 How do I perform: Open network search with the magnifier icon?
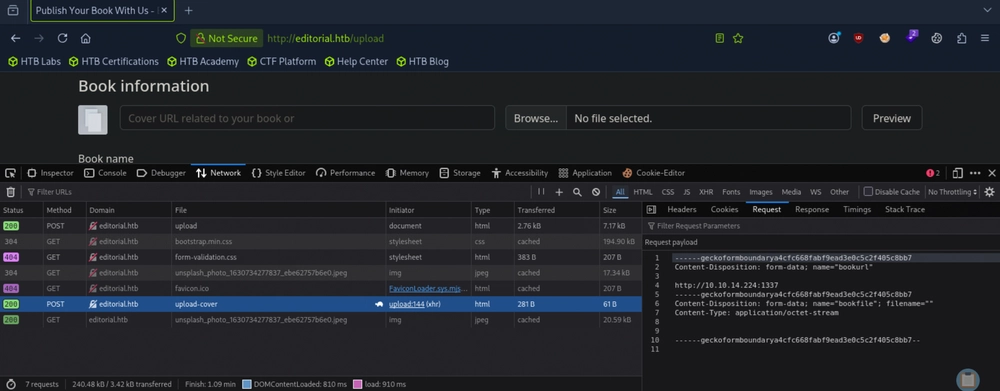click(577, 192)
